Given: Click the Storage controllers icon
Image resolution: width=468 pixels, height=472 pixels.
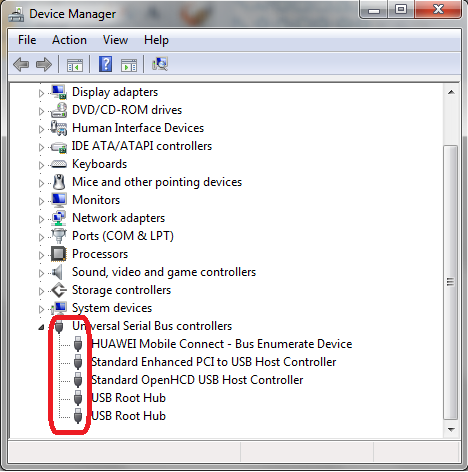Looking at the screenshot, I should (59, 290).
